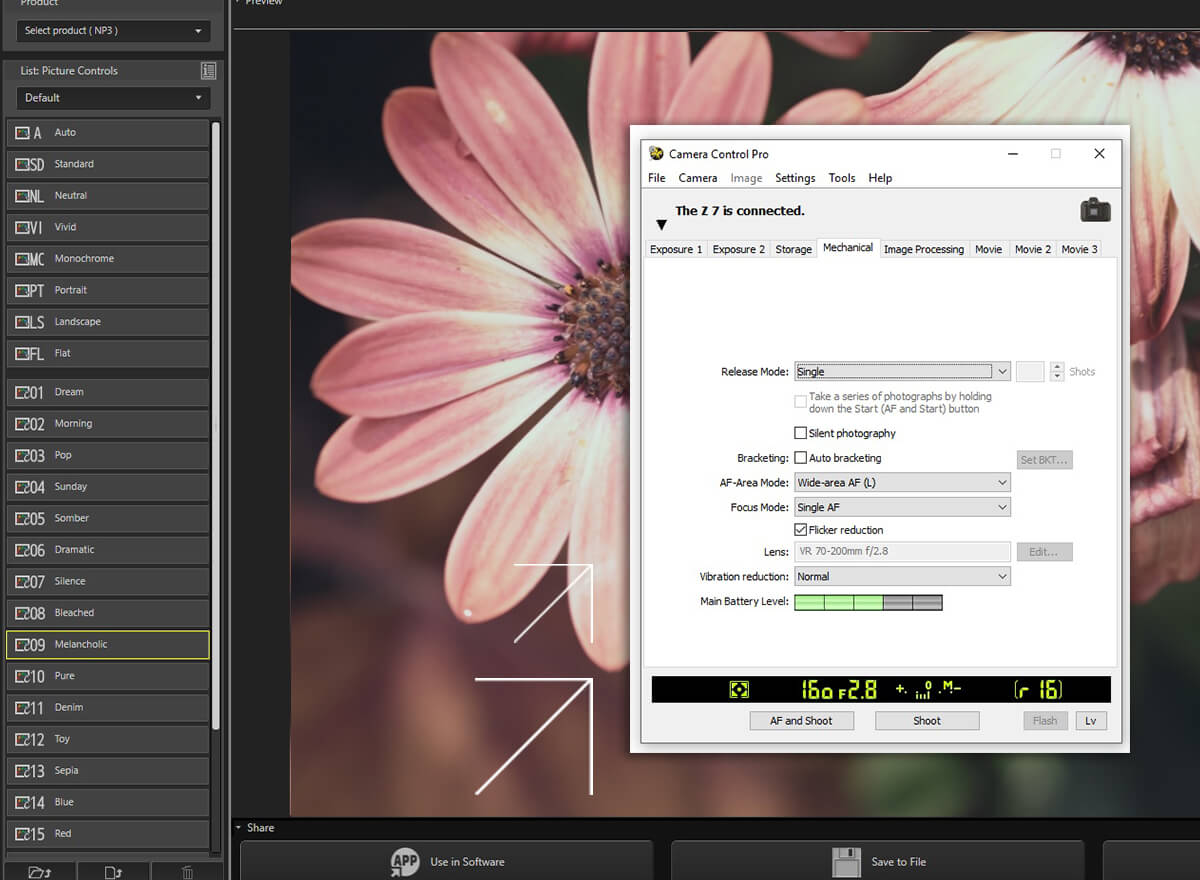Select the Somber creative picture control
Screen dimensions: 1200x880
coord(108,518)
